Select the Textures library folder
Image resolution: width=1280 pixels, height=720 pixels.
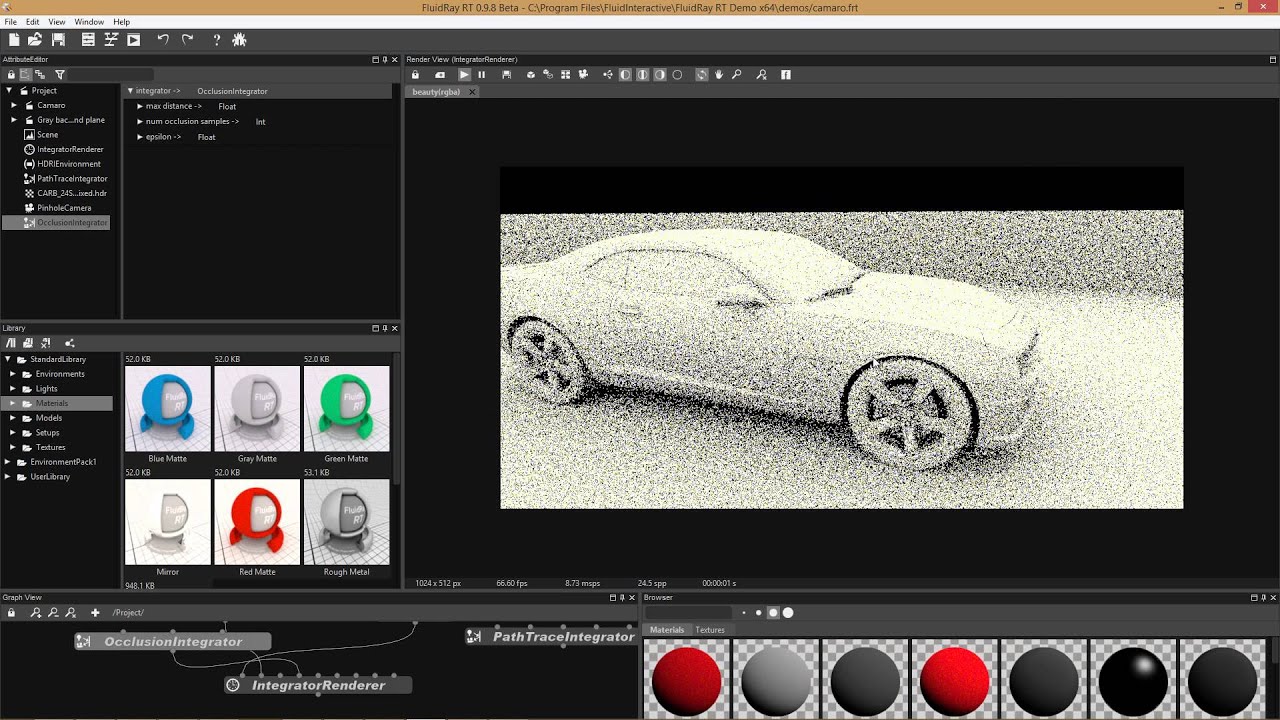[x=50, y=447]
